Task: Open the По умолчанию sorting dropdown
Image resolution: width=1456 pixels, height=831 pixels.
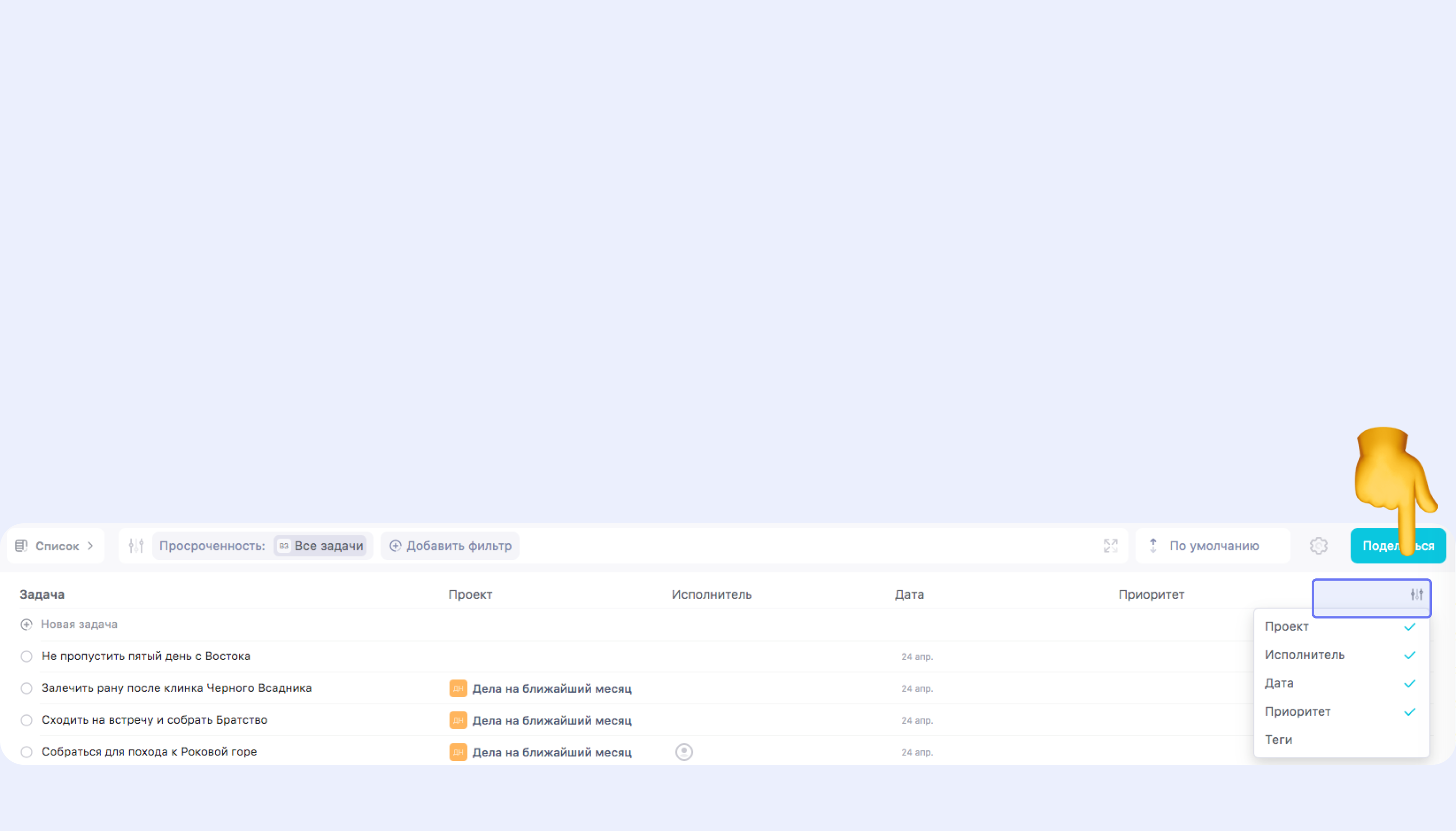Action: (x=1213, y=546)
